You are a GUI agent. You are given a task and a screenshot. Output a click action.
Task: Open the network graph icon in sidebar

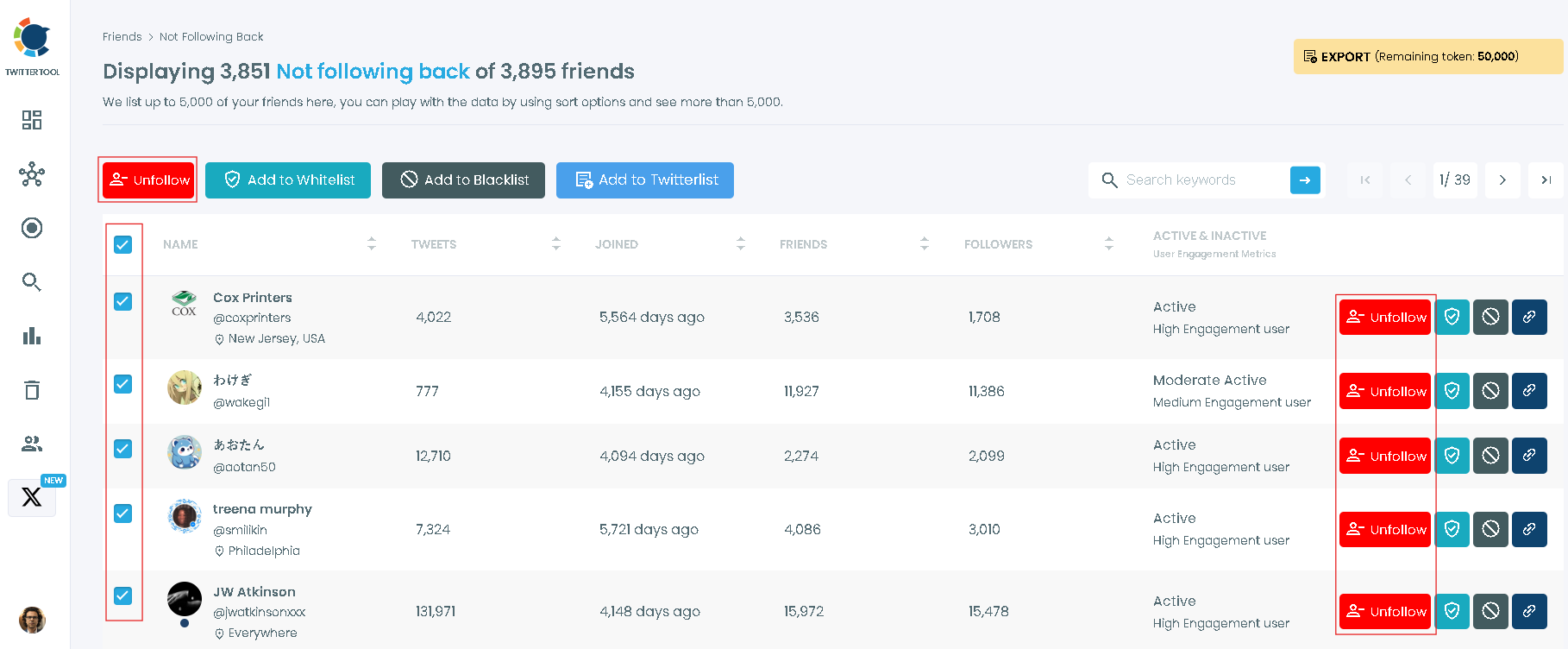[x=32, y=174]
